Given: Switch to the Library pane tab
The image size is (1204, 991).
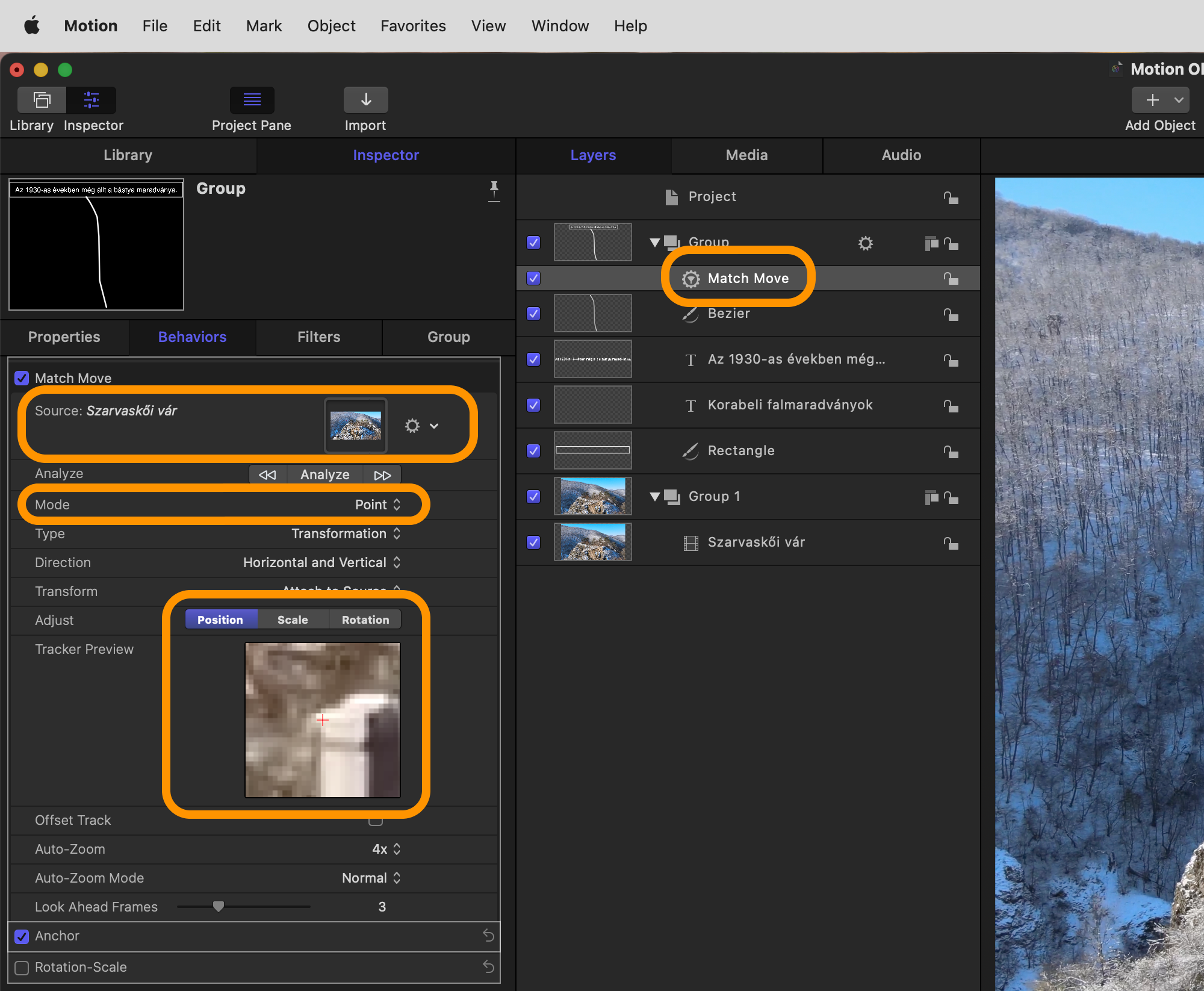Looking at the screenshot, I should pyautogui.click(x=128, y=155).
